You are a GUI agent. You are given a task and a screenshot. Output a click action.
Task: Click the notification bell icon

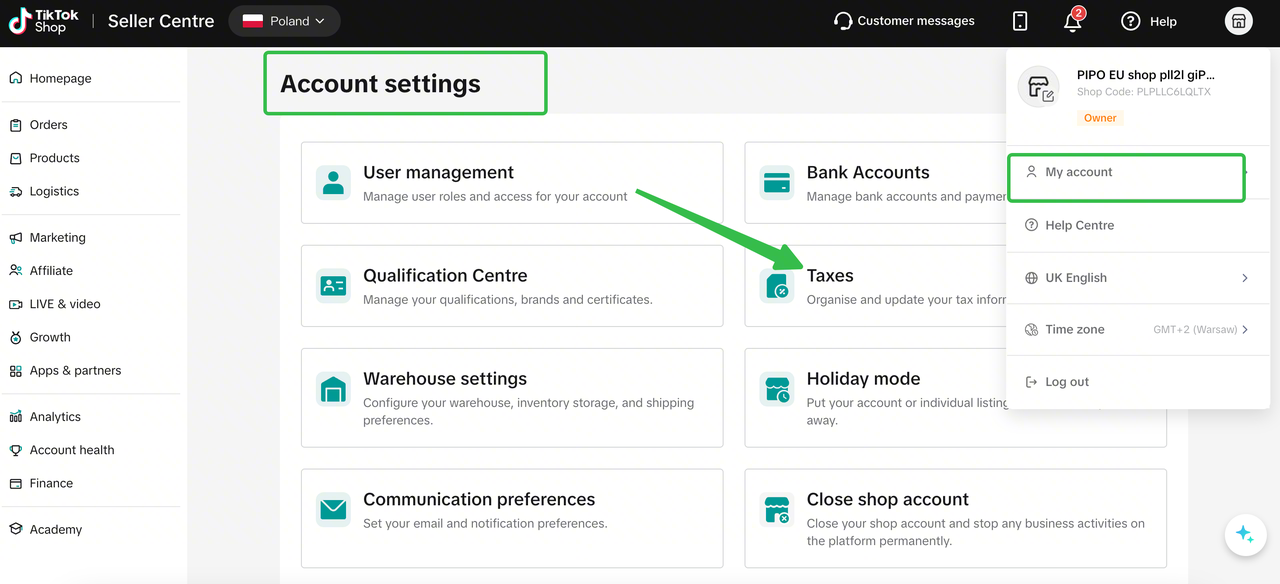click(1073, 21)
